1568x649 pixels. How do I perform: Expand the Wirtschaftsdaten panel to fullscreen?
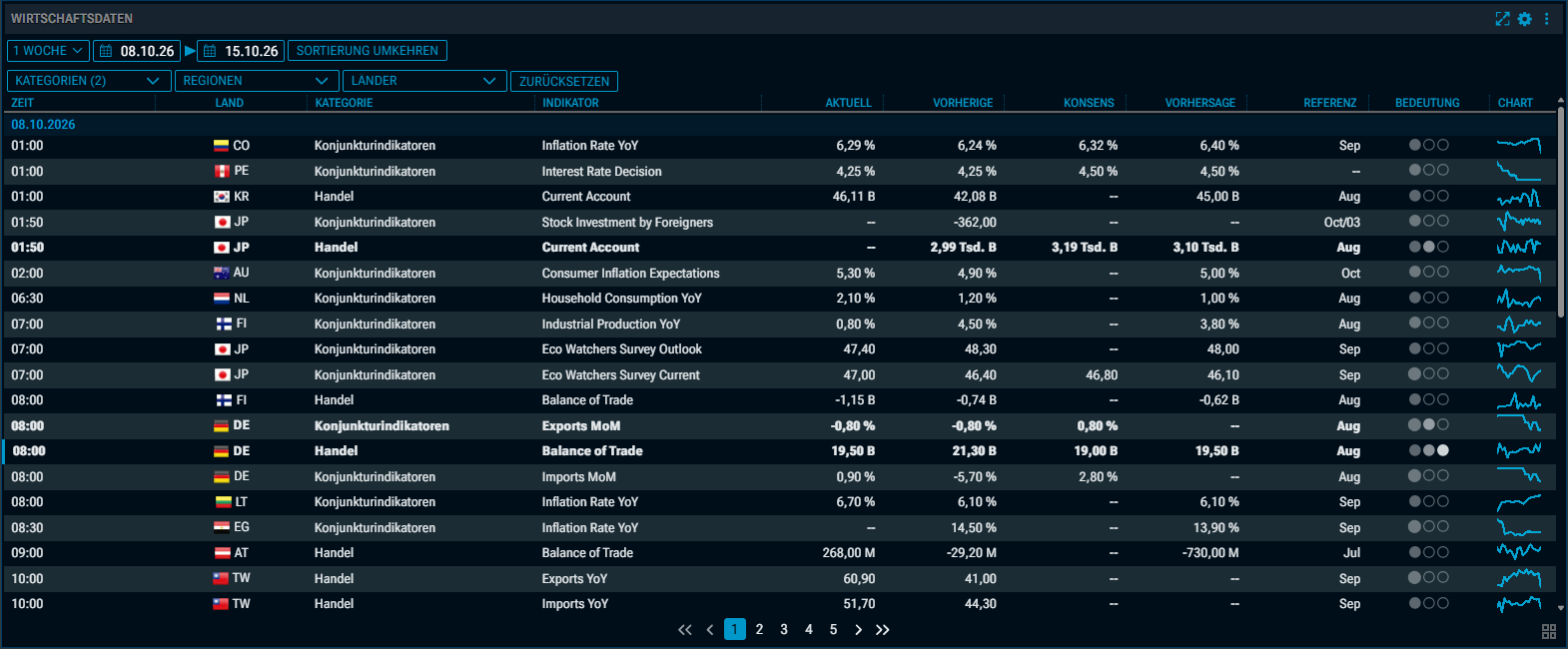(x=1502, y=19)
